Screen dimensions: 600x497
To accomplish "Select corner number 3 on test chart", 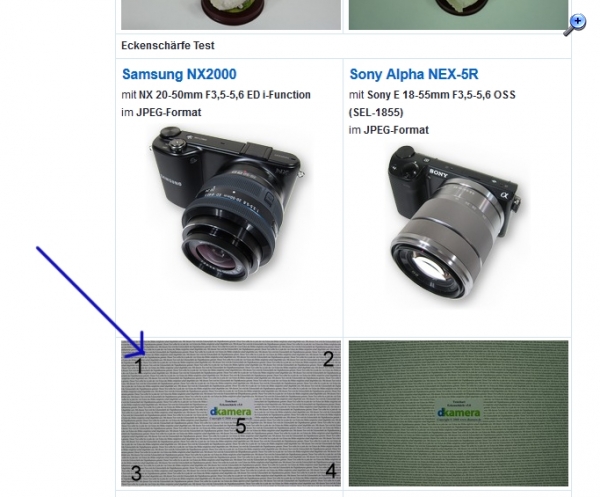I will pyautogui.click(x=136, y=473).
